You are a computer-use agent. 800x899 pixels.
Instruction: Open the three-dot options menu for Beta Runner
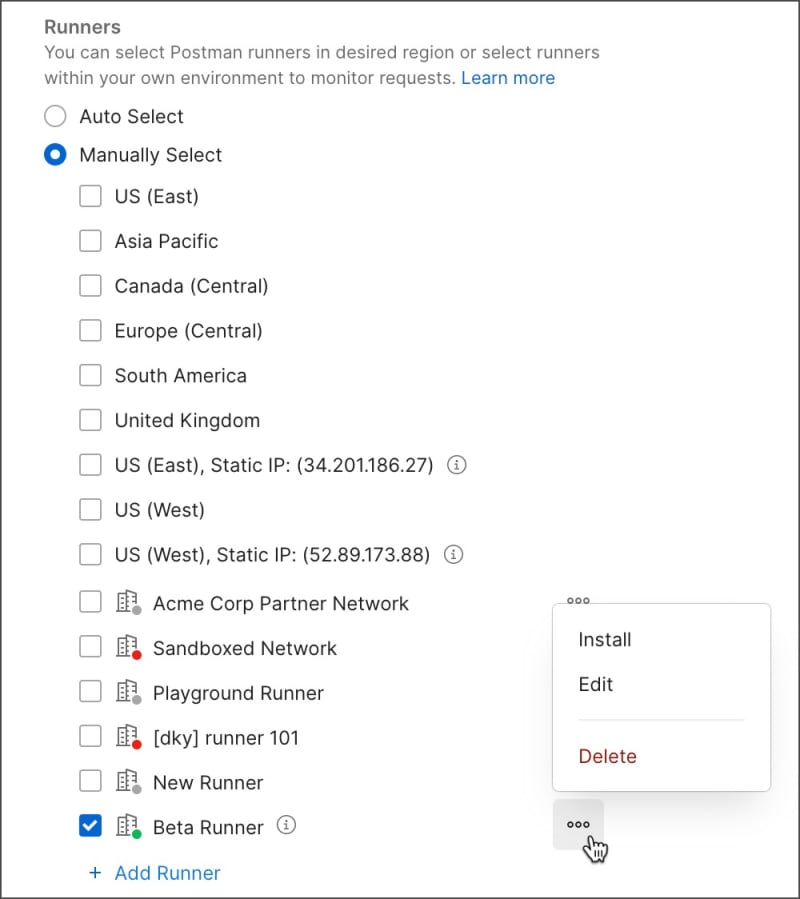(578, 824)
